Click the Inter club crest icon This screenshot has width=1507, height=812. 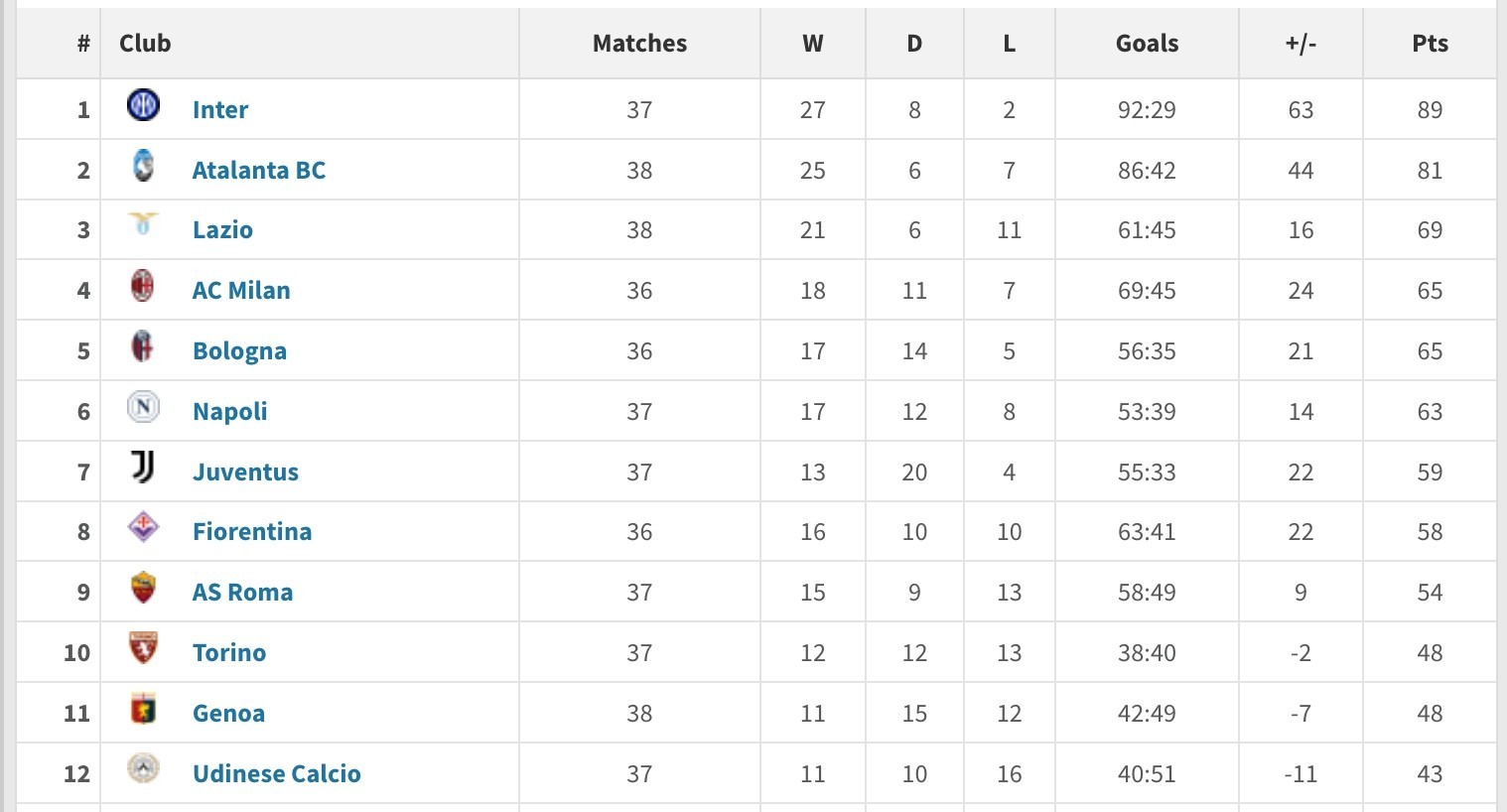pos(143,104)
